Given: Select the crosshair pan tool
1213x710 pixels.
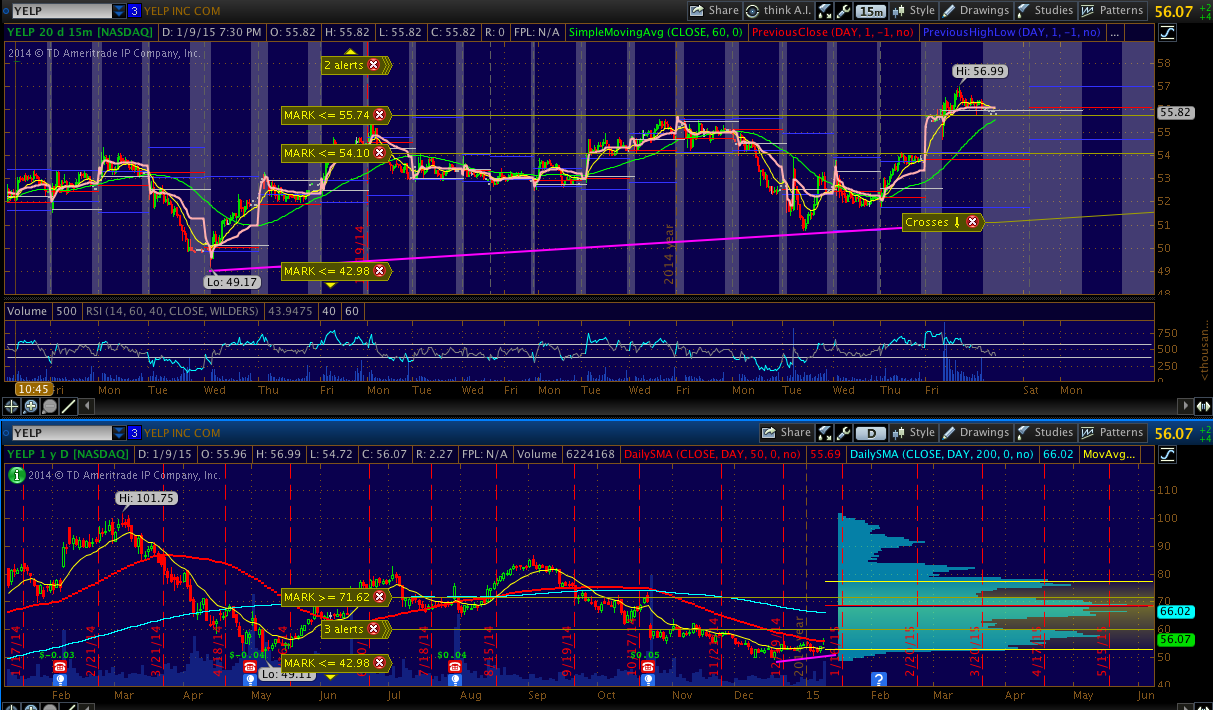Looking at the screenshot, I should pos(12,406).
